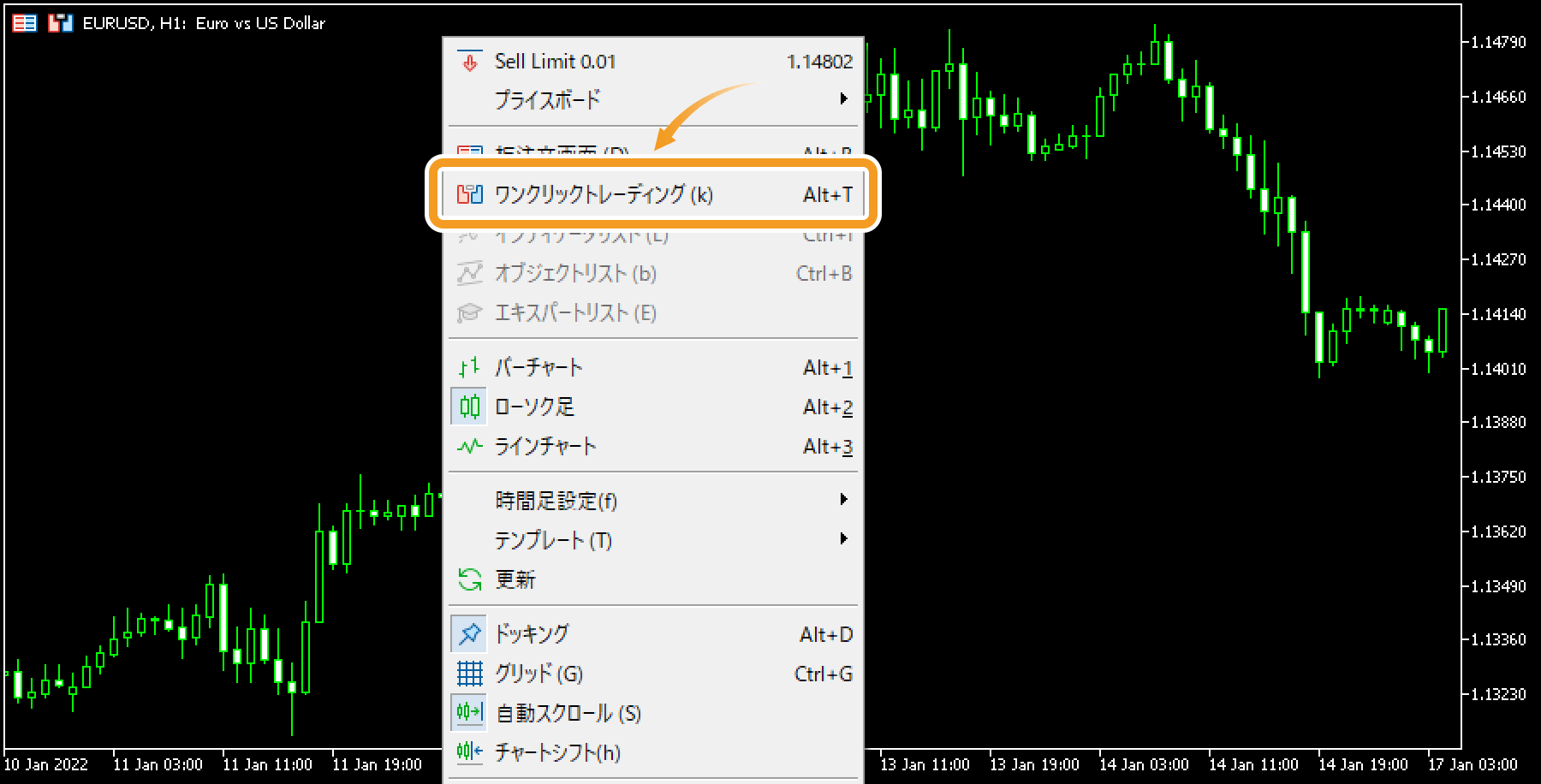Click the One Click Trading (ワンクリックトレーディング) icon

(x=469, y=194)
